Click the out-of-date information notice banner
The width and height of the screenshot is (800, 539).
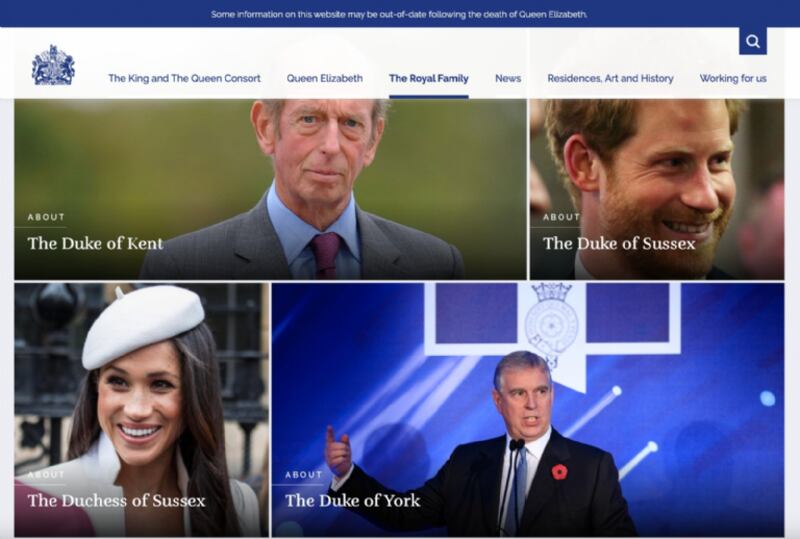[400, 14]
